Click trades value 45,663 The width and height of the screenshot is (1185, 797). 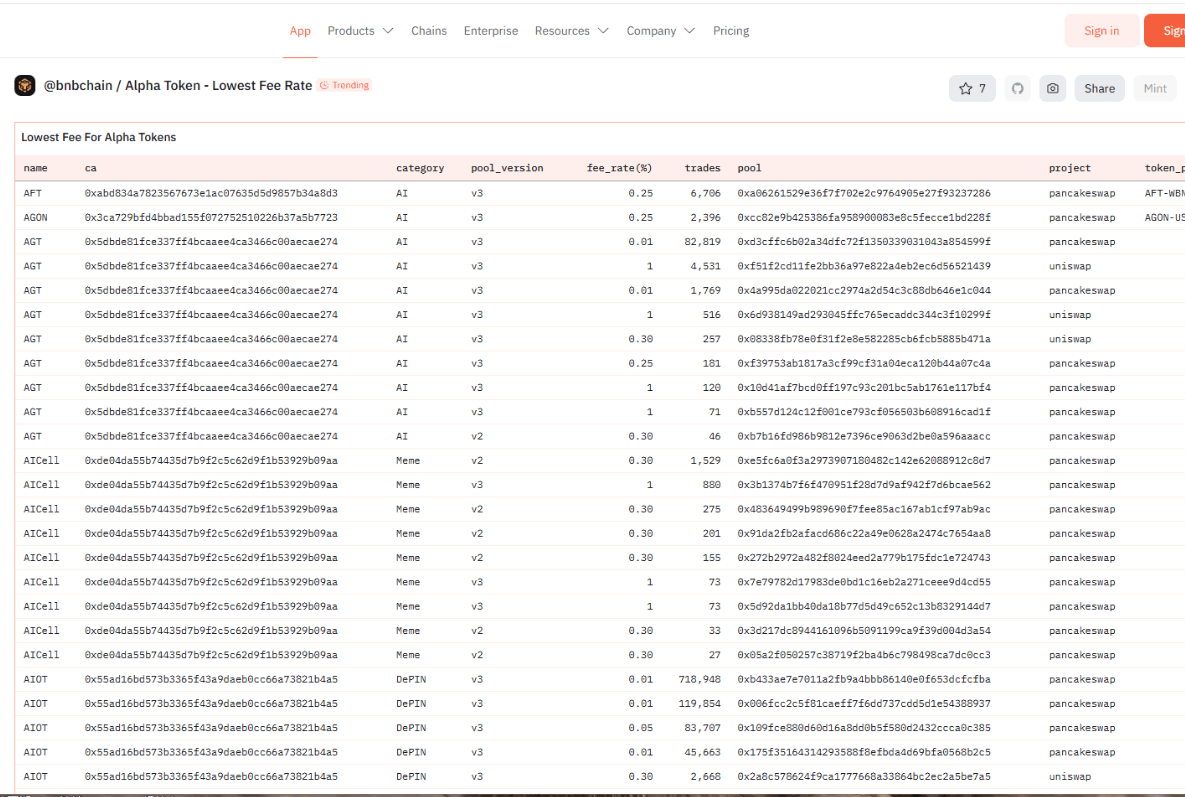tap(702, 752)
